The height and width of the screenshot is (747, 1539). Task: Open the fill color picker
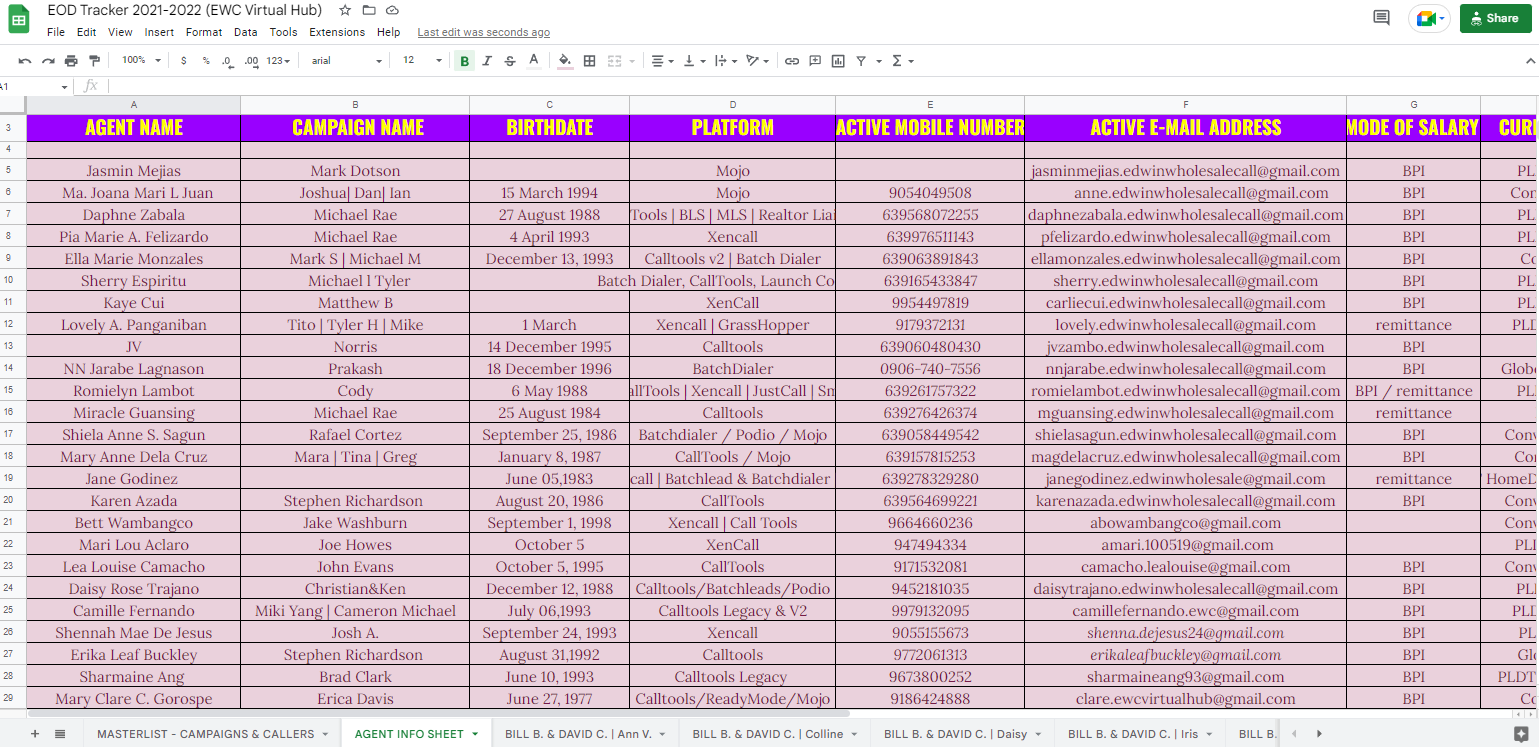click(565, 61)
